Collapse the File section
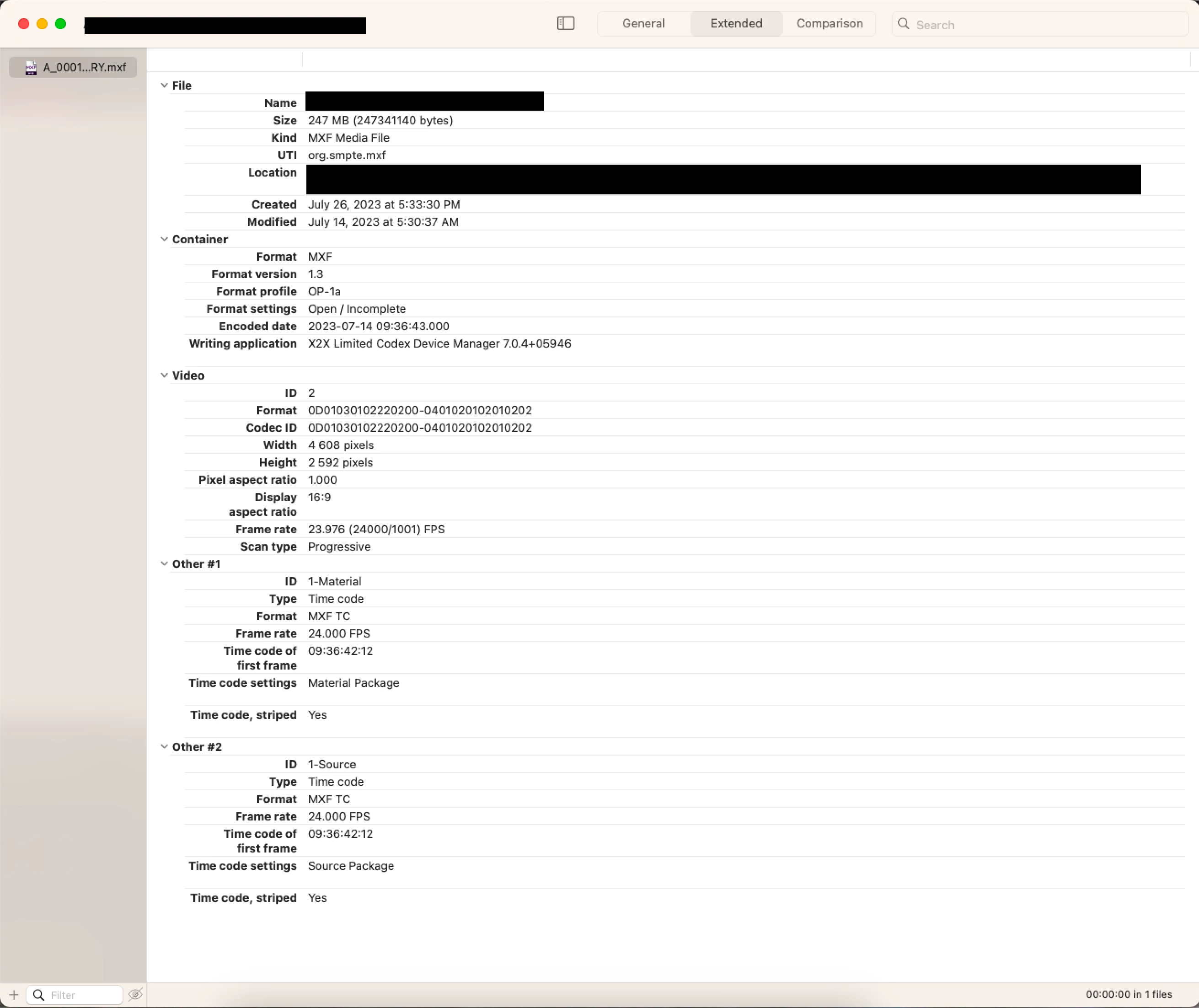 pos(164,85)
